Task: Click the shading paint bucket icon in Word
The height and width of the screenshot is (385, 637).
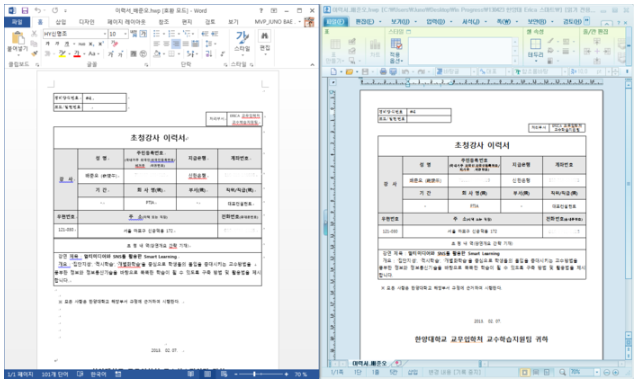Action: (158, 54)
